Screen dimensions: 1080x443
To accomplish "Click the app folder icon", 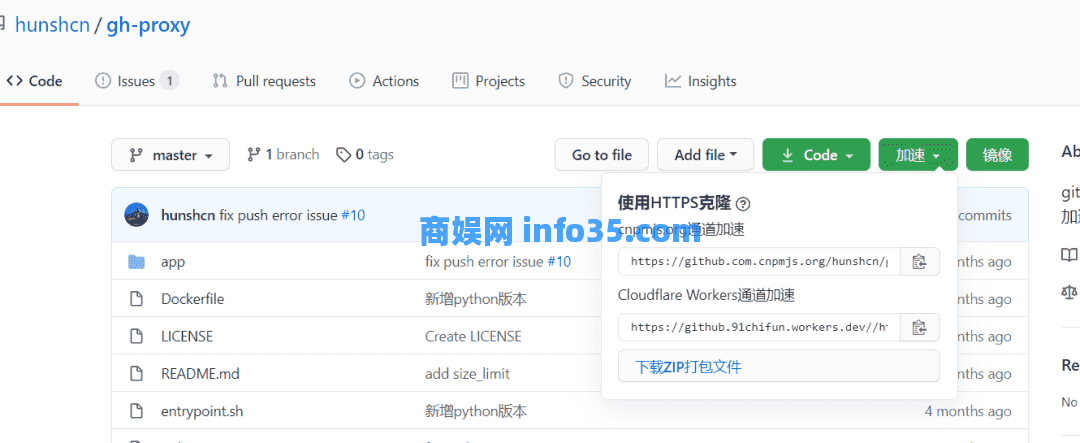I will coord(136,262).
